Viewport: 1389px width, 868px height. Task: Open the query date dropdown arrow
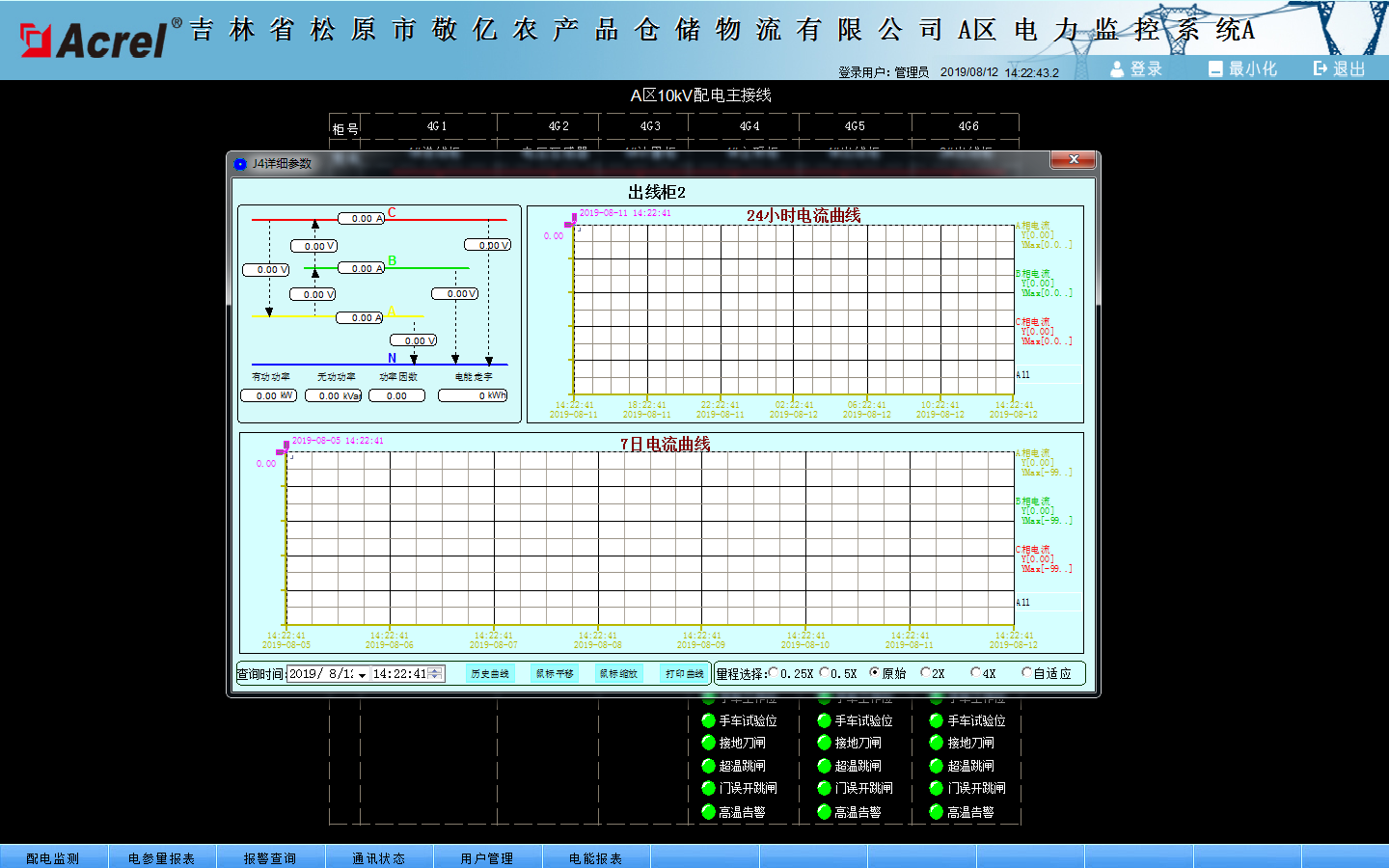[362, 674]
